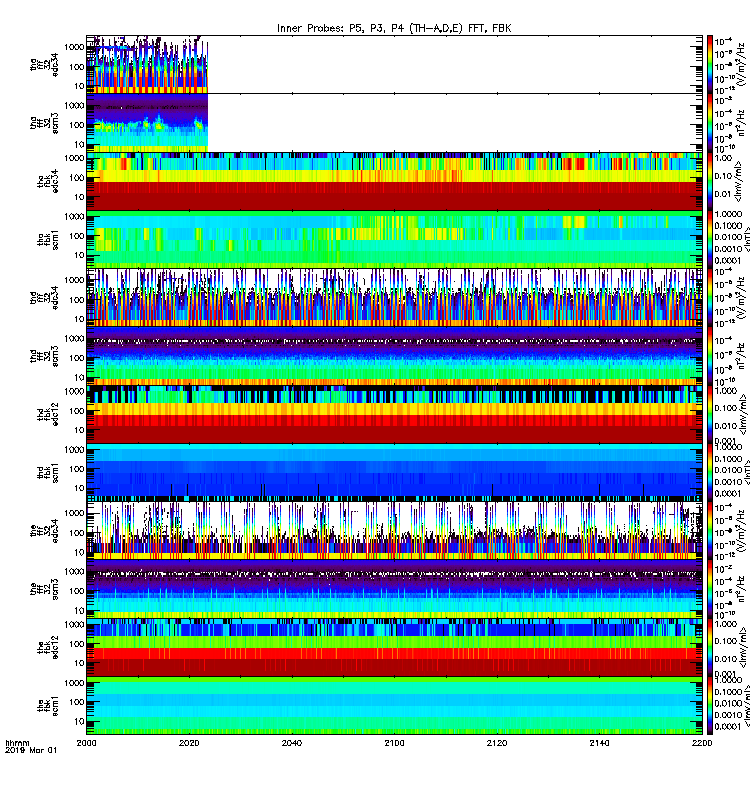Viewport: 750px width, 800px height.
Task: Click the 'tha fff 32 edc34' panel label
Action: (44, 64)
